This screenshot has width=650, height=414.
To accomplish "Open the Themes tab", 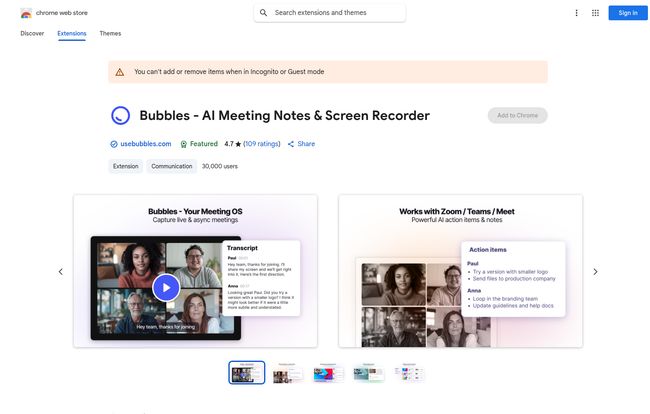I will pos(110,34).
